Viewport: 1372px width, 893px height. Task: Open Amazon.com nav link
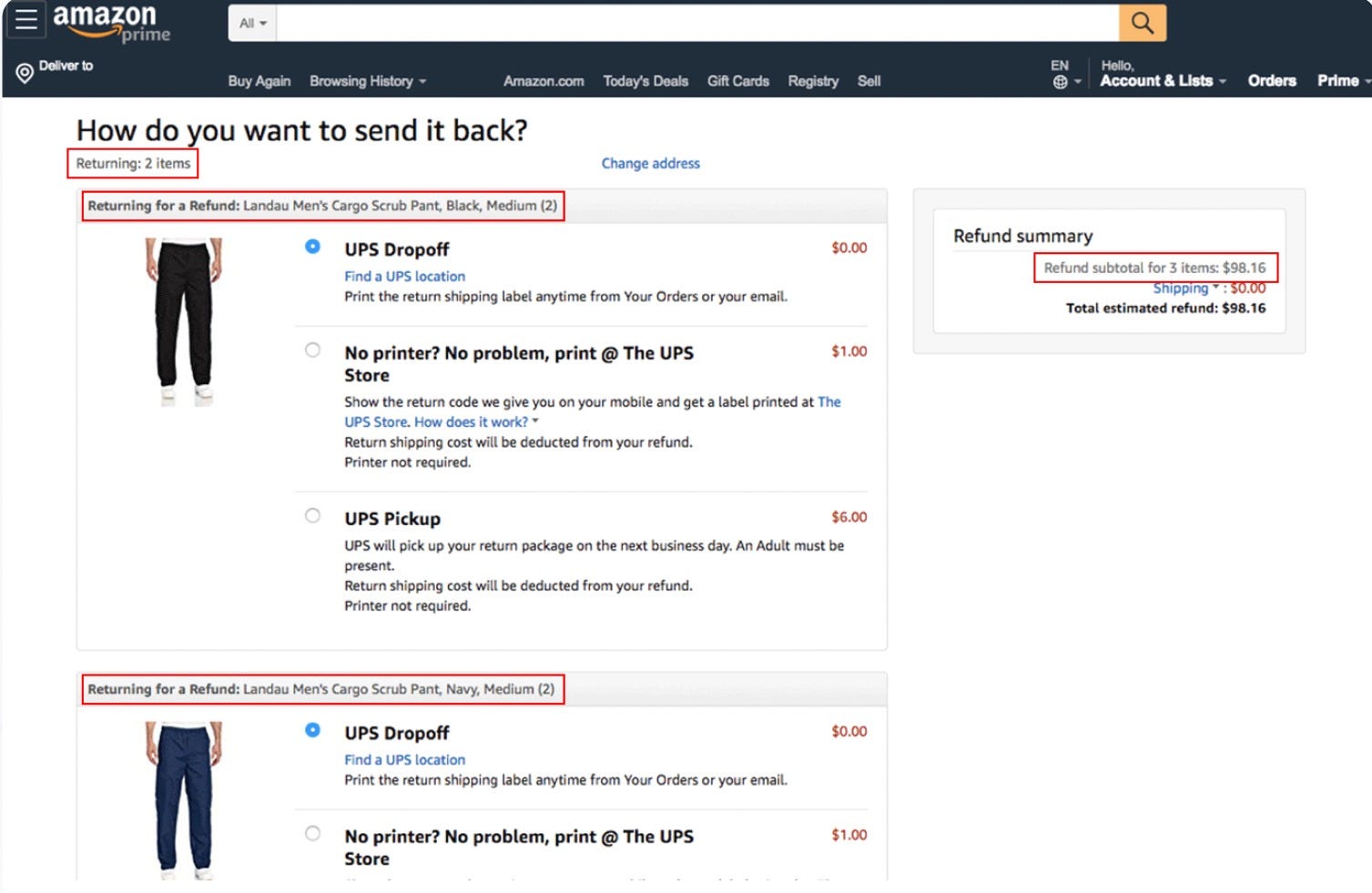coord(544,81)
